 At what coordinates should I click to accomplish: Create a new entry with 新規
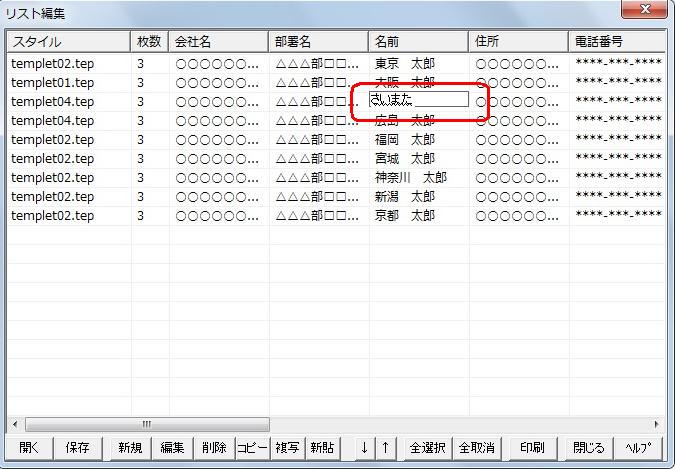point(130,448)
